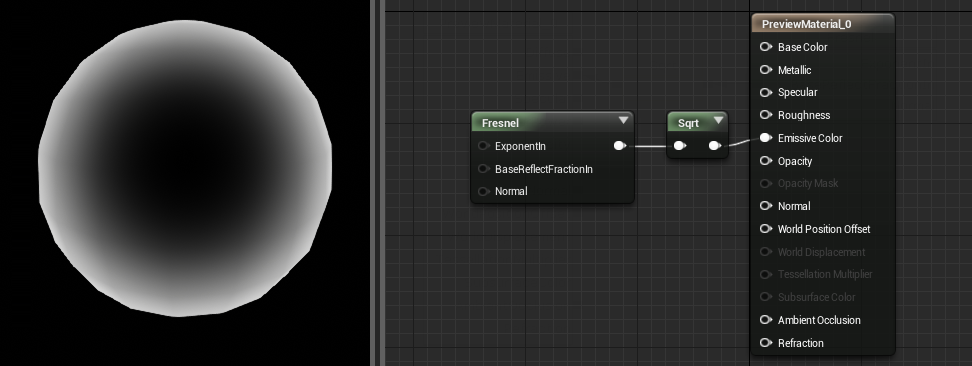Click the disabled Subsurface Color pin
This screenshot has height=366, width=972.
(766, 297)
